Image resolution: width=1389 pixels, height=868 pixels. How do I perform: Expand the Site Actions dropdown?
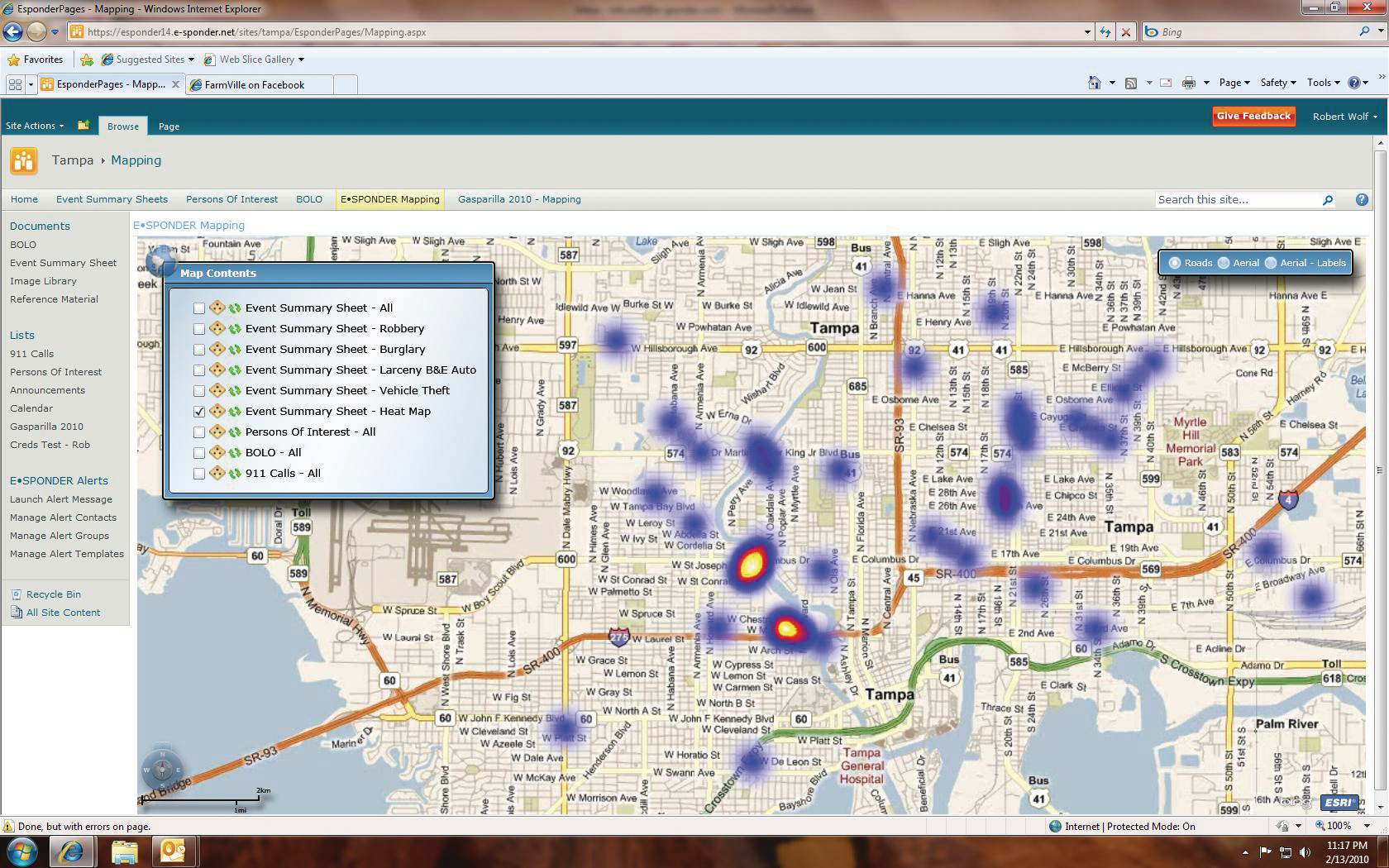pos(35,126)
